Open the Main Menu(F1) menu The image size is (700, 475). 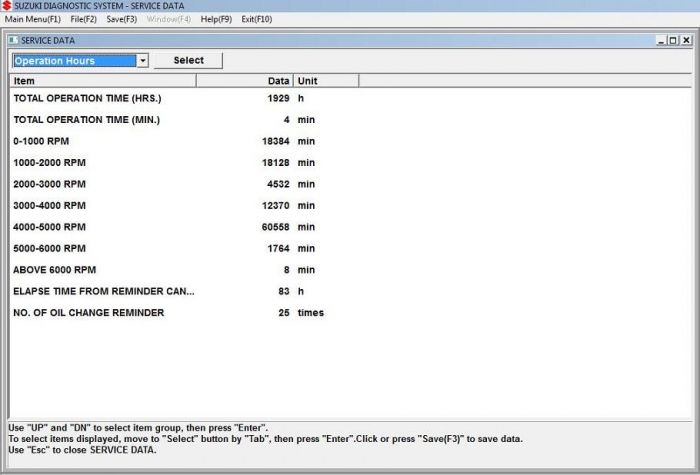[33, 19]
